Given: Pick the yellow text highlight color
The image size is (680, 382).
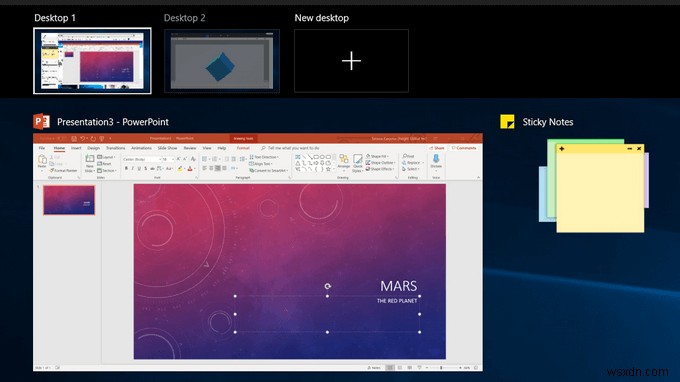Looking at the screenshot, I should coord(180,168).
